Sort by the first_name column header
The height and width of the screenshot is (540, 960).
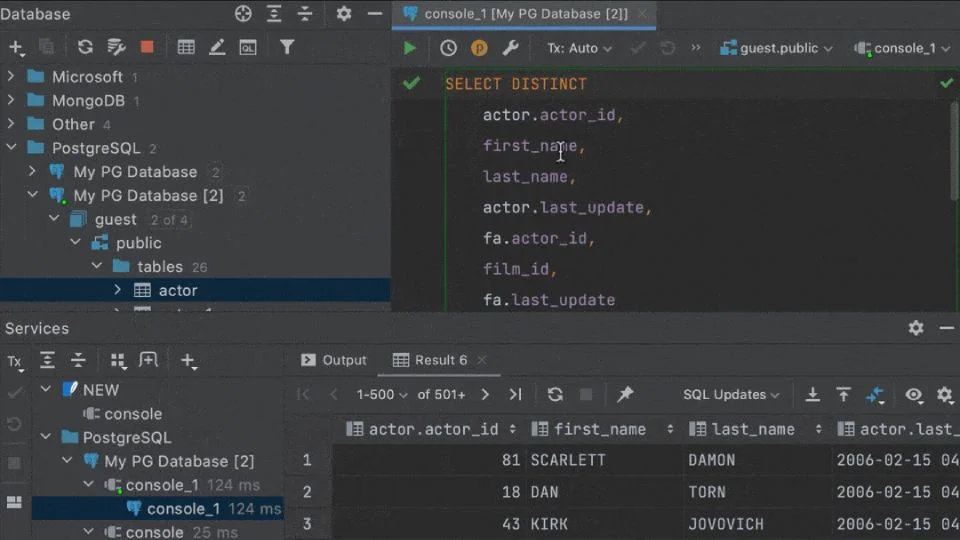point(600,429)
